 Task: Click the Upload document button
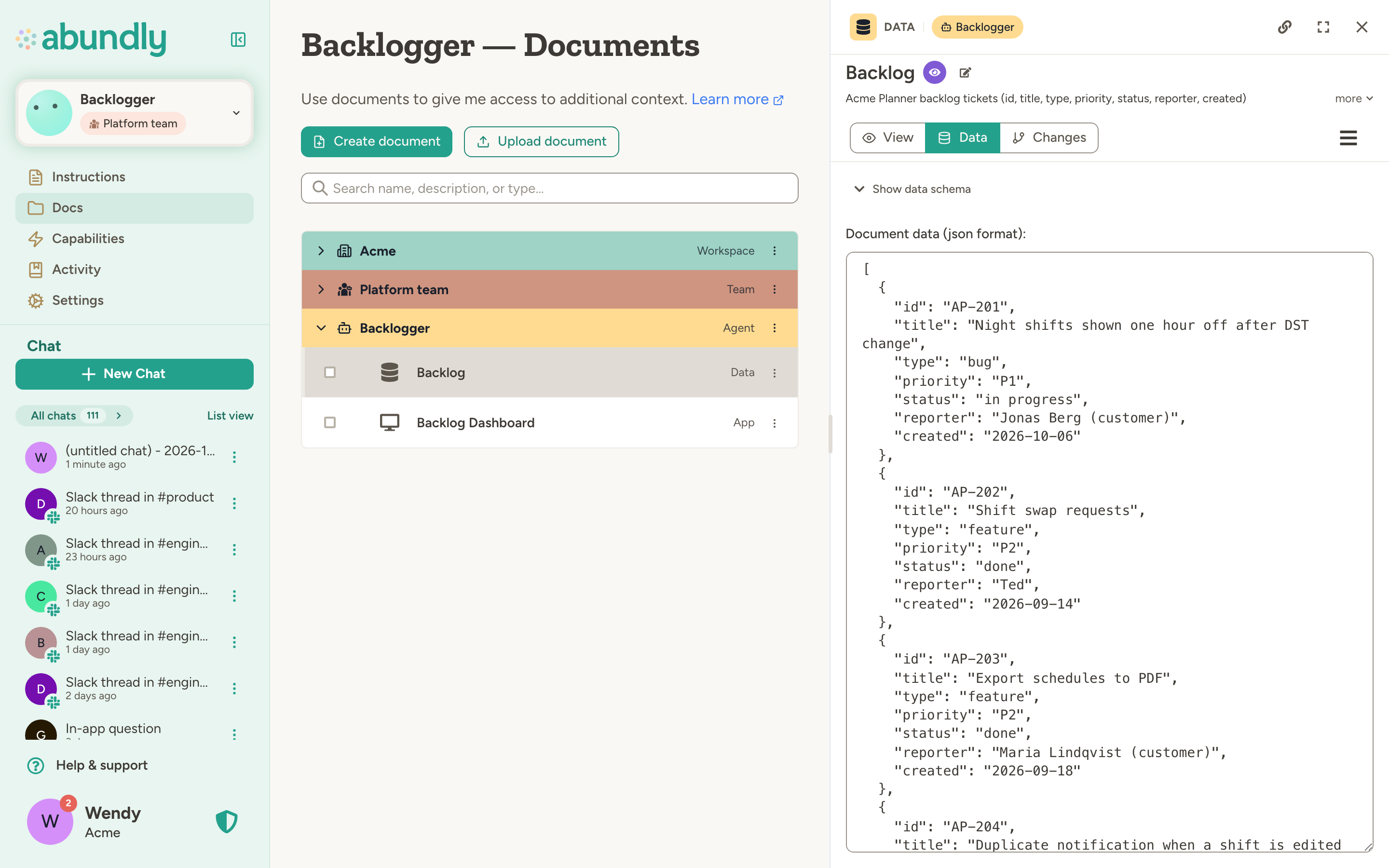541,141
